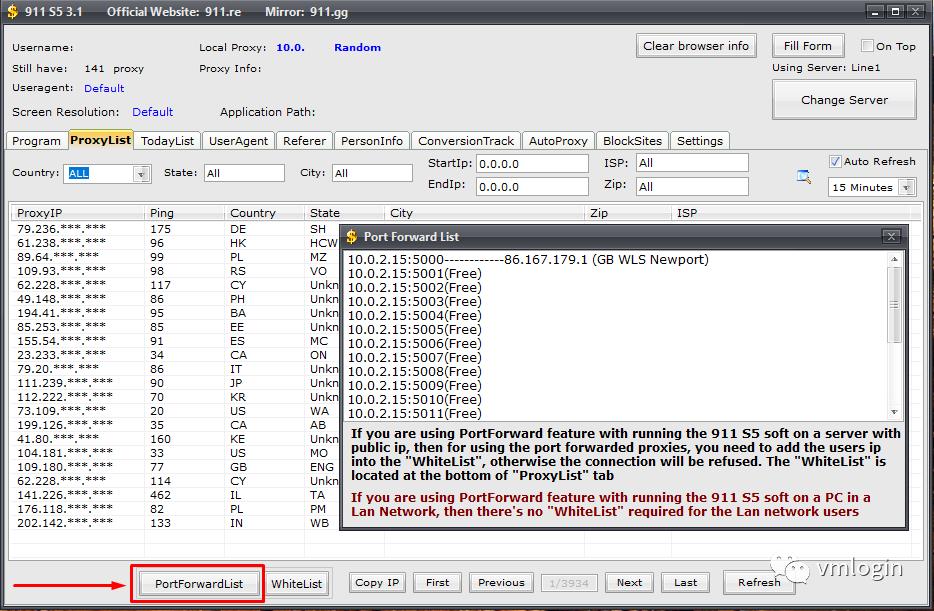Switch to the TodayList tab
934x611 pixels.
[168, 141]
